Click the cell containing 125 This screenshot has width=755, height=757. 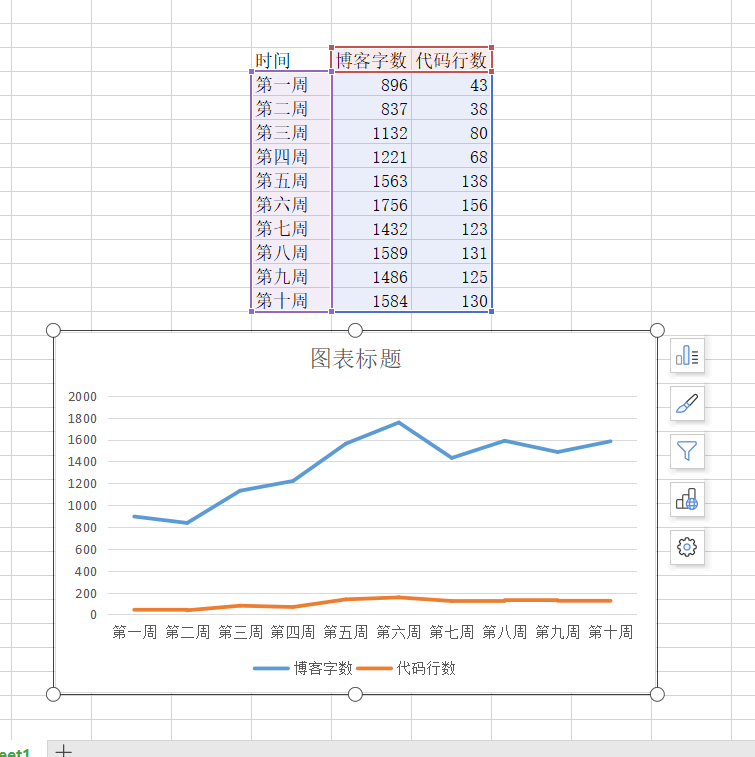click(x=451, y=276)
